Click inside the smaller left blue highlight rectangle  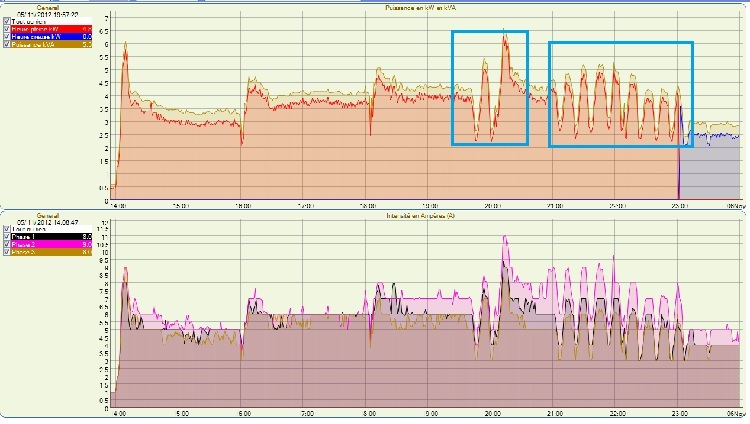(x=489, y=88)
